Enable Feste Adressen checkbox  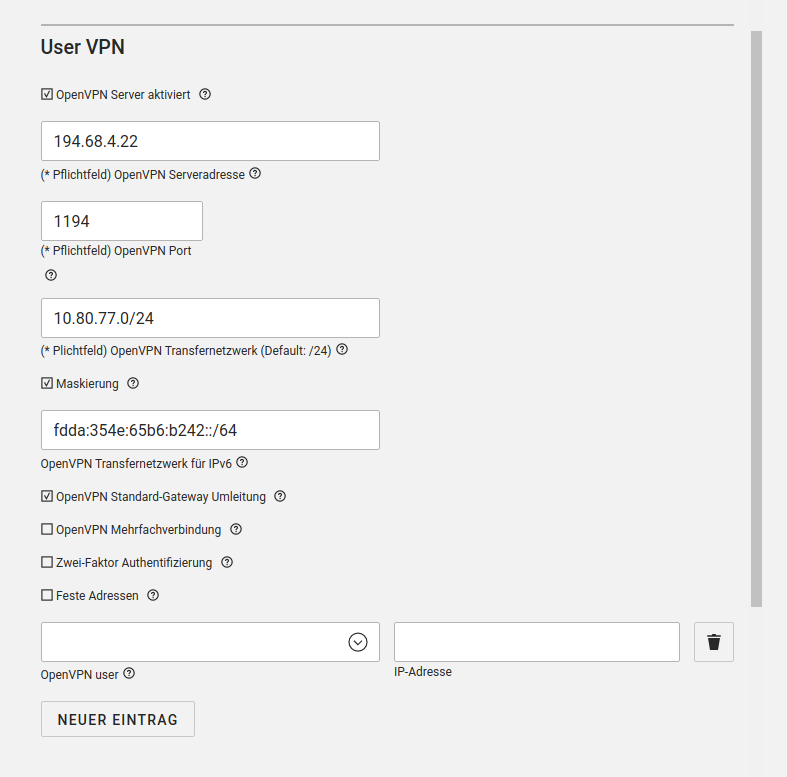(x=47, y=595)
